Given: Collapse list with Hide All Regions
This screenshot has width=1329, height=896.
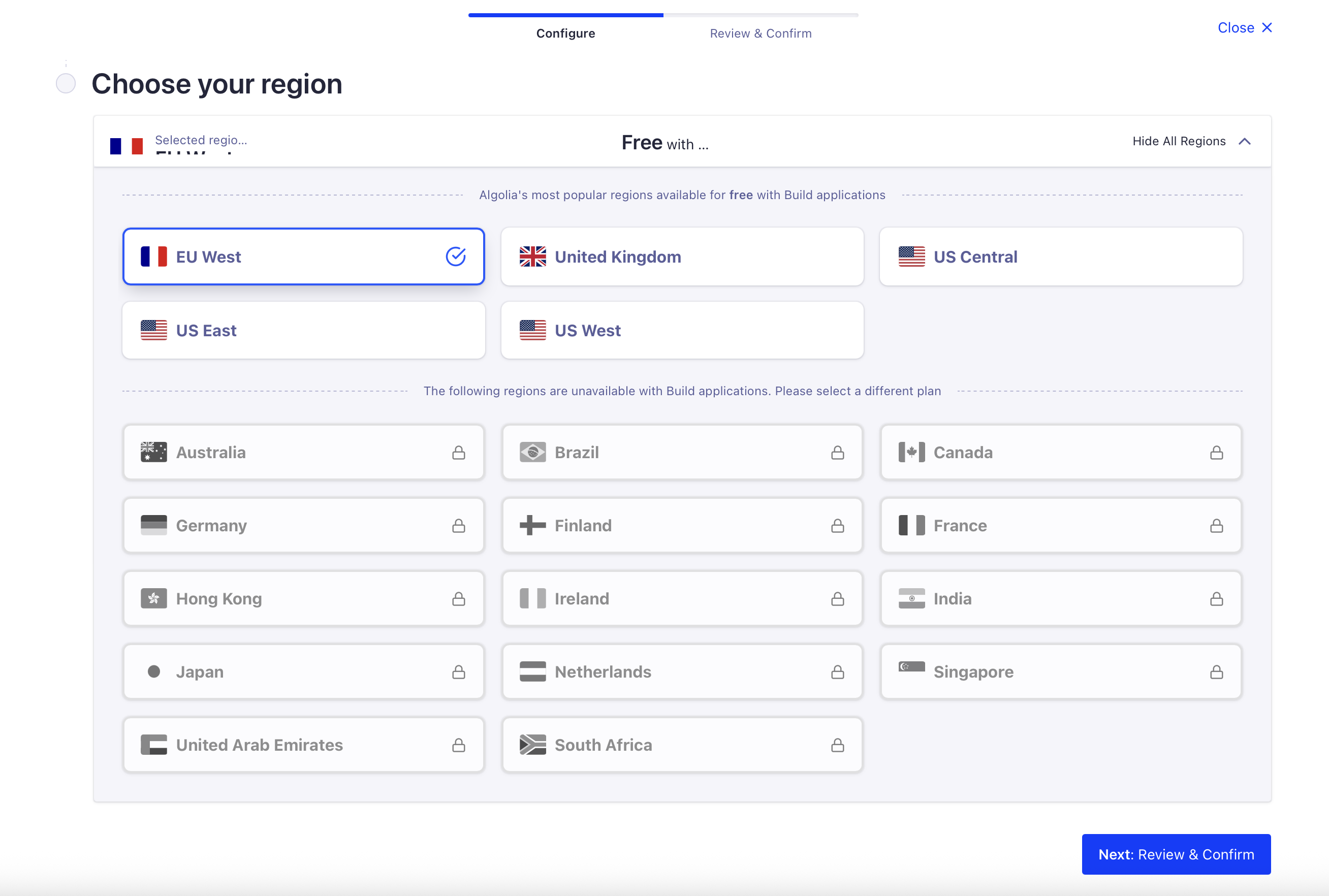Looking at the screenshot, I should pyautogui.click(x=1179, y=141).
